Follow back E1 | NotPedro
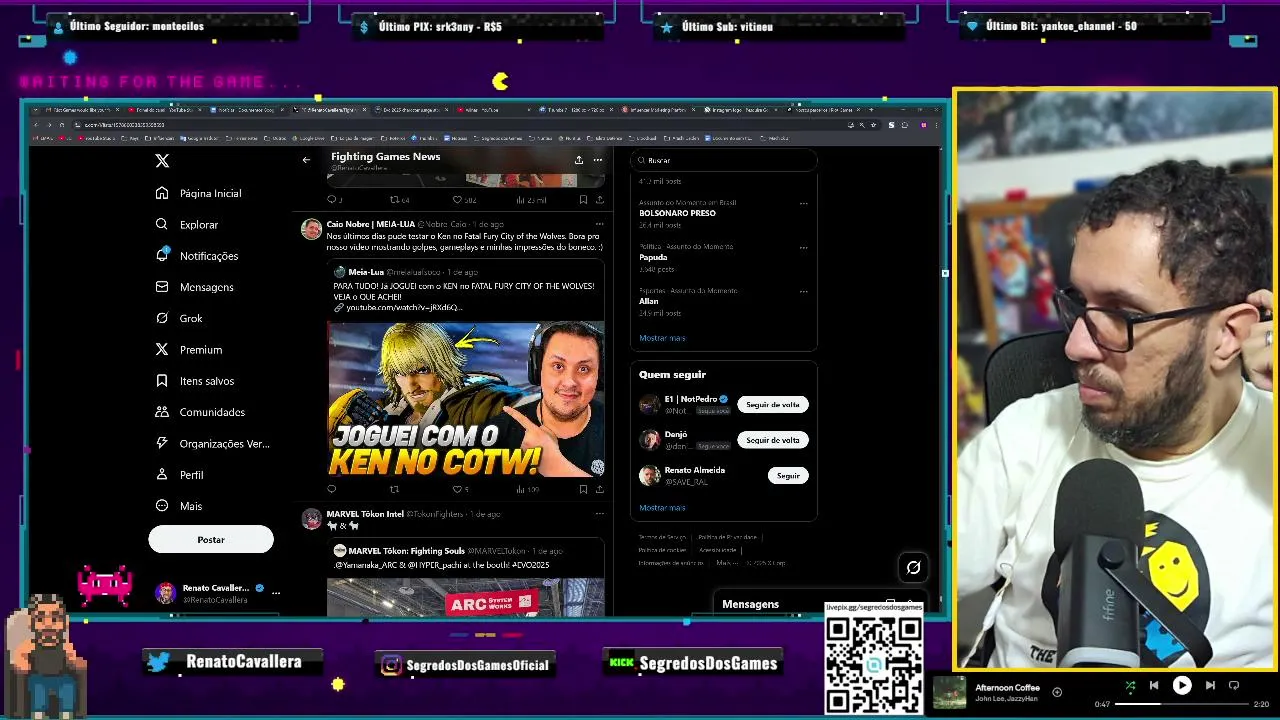 [x=773, y=404]
